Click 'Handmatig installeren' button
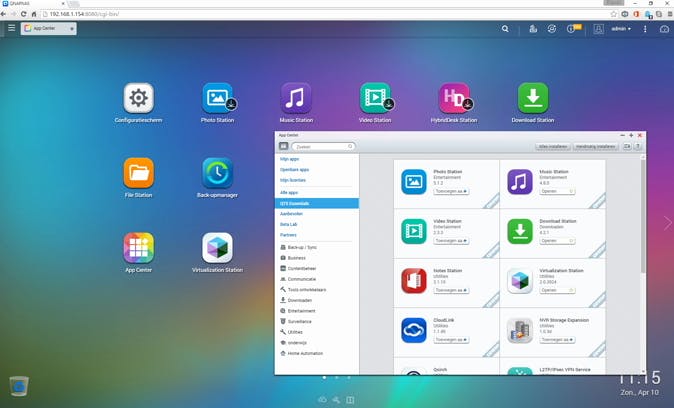The height and width of the screenshot is (408, 674). click(595, 147)
